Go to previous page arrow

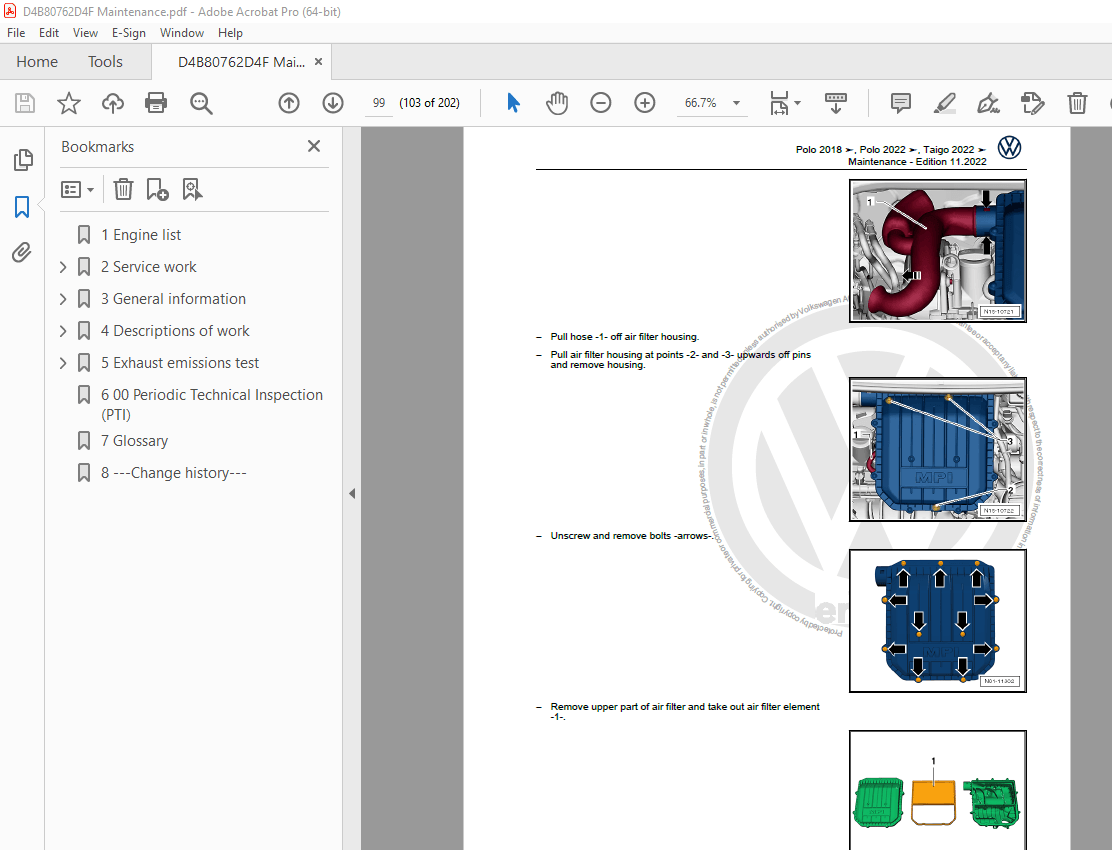[x=289, y=102]
